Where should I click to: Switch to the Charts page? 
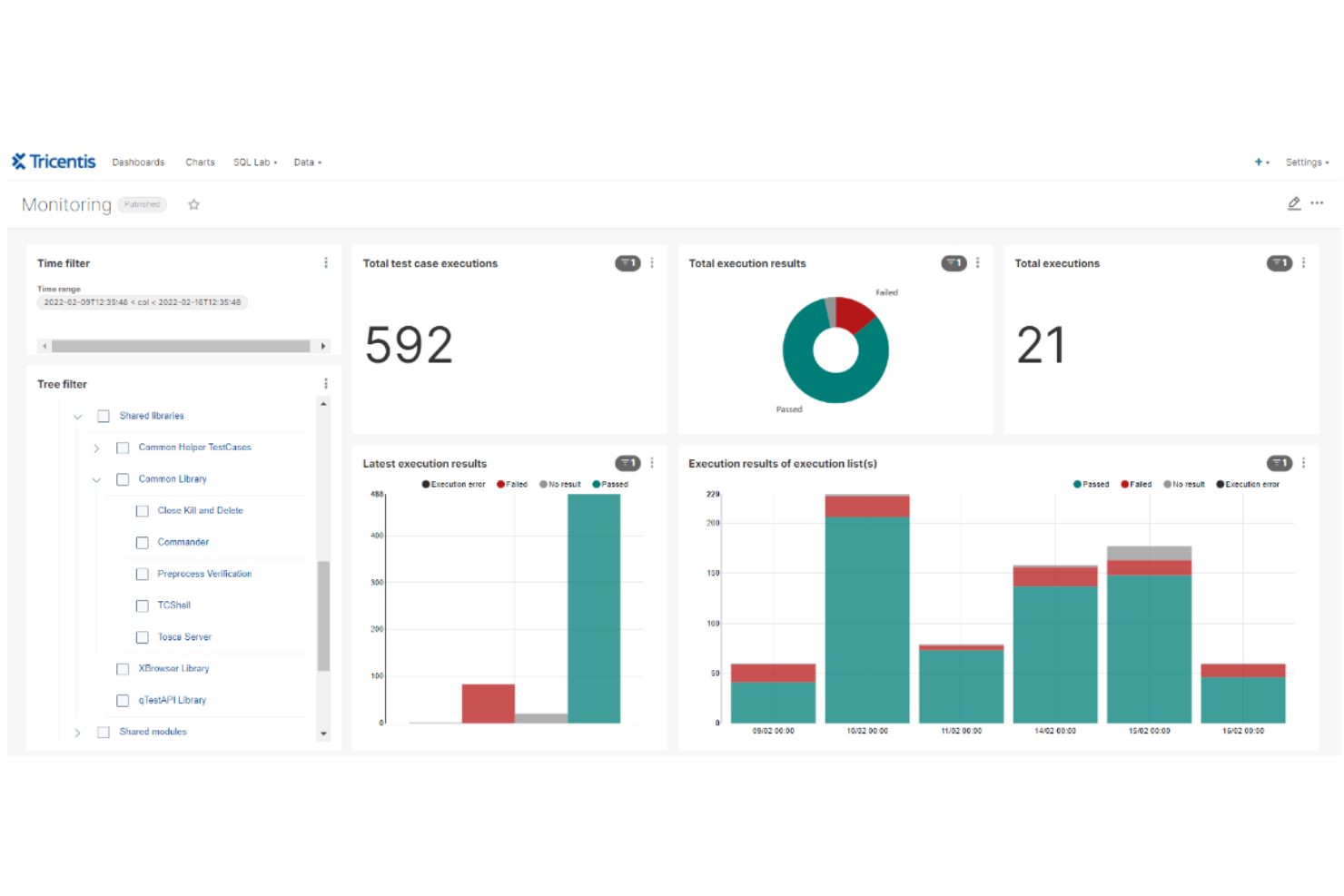[200, 162]
